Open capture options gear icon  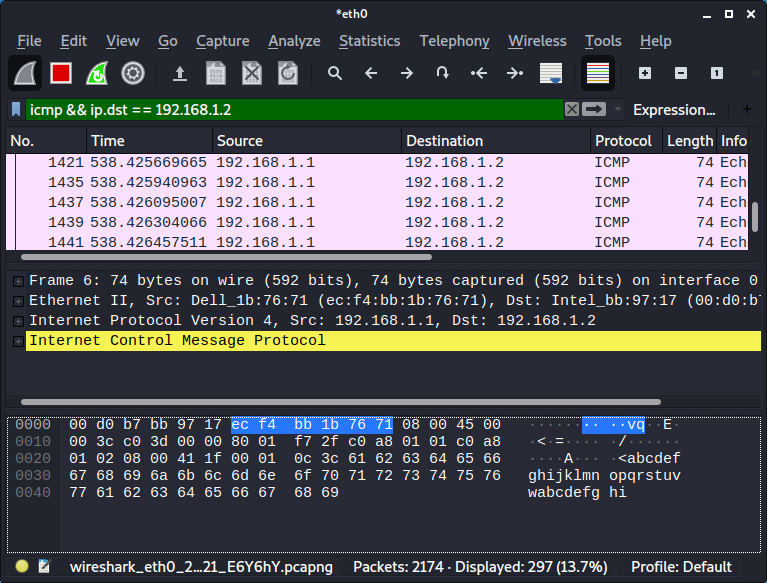click(x=133, y=73)
